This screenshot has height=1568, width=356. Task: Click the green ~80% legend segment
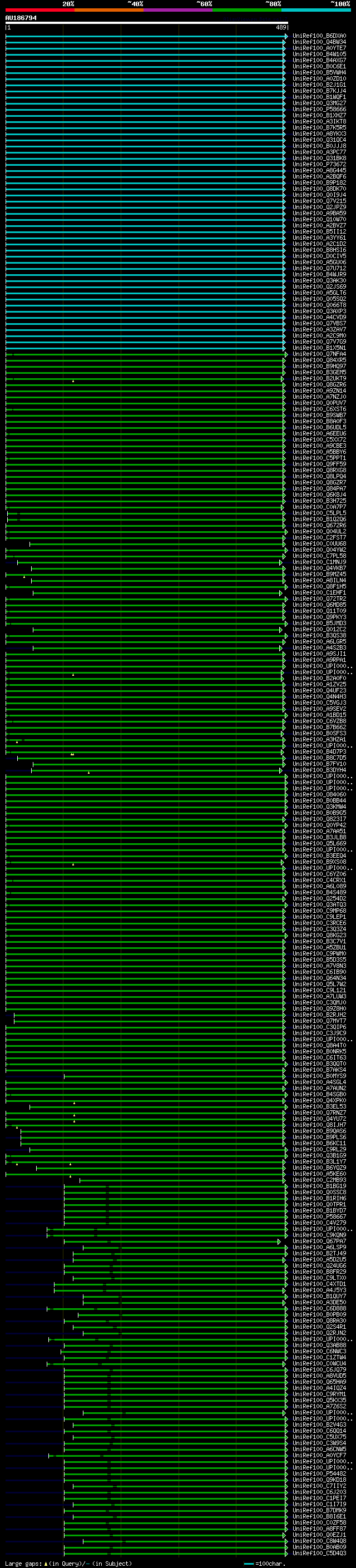(x=247, y=11)
